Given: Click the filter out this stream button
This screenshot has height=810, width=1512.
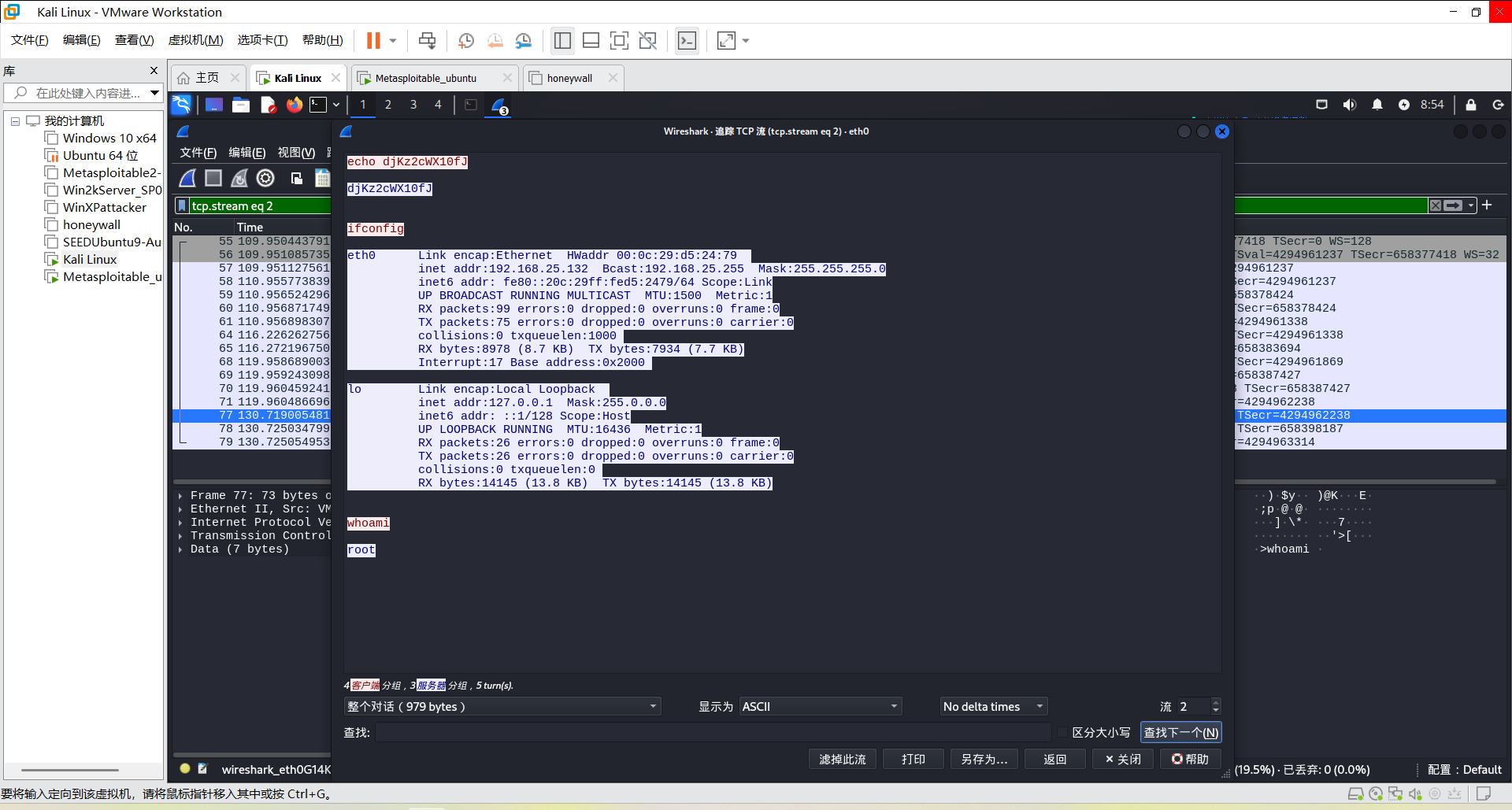Looking at the screenshot, I should click(843, 759).
